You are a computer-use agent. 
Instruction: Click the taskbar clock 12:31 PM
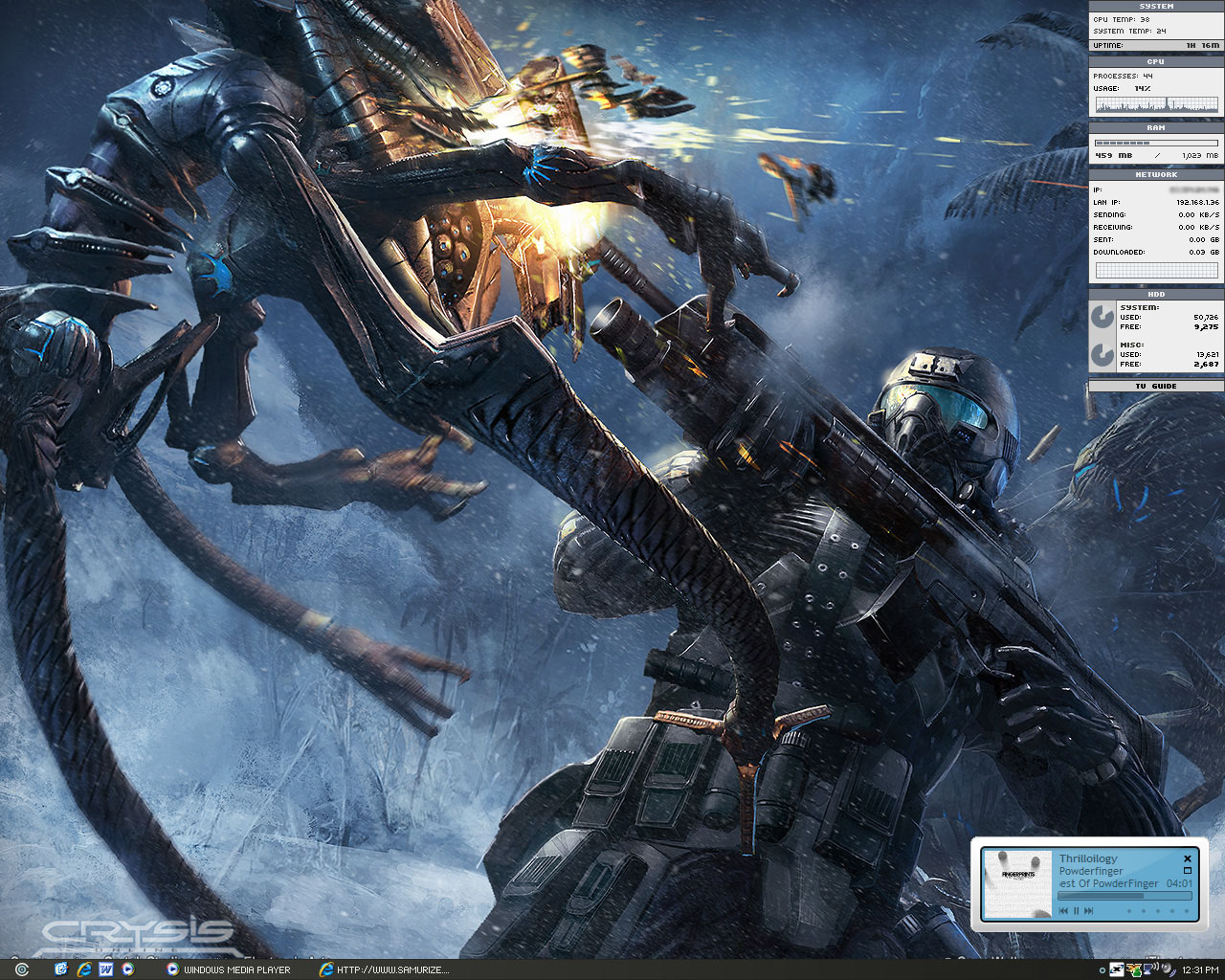pyautogui.click(x=1200, y=969)
